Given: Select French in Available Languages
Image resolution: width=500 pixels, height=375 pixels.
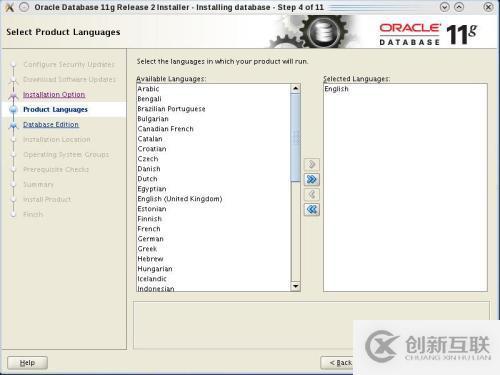Looking at the screenshot, I should point(214,229).
